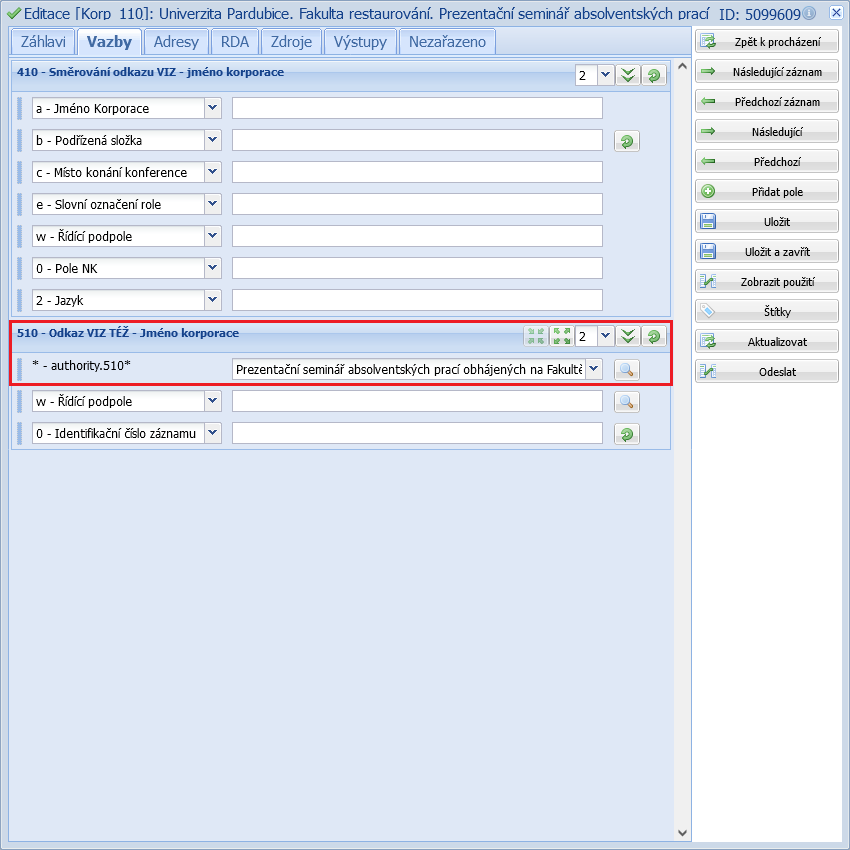Click the magnifier icon beside the authority.510 field
850x850 pixels.
(x=626, y=370)
